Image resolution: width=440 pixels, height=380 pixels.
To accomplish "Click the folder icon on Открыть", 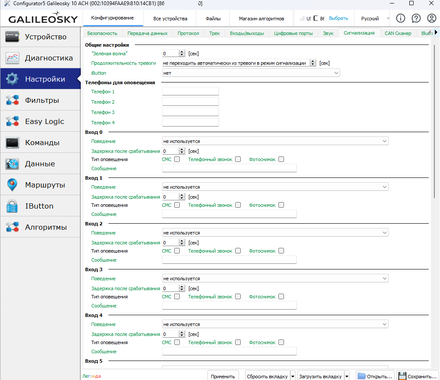I will (362, 376).
